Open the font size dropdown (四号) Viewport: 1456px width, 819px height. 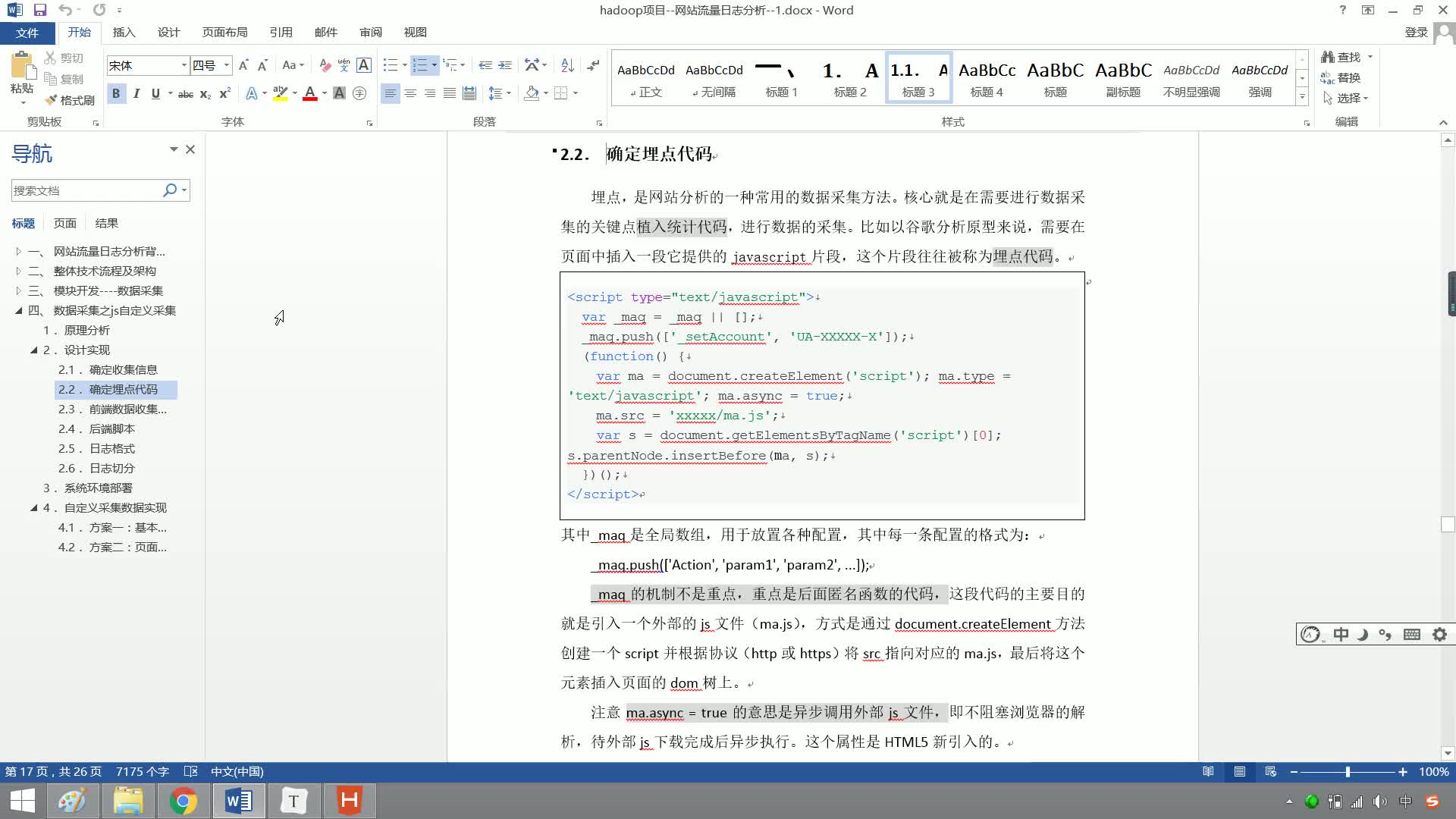(226, 65)
